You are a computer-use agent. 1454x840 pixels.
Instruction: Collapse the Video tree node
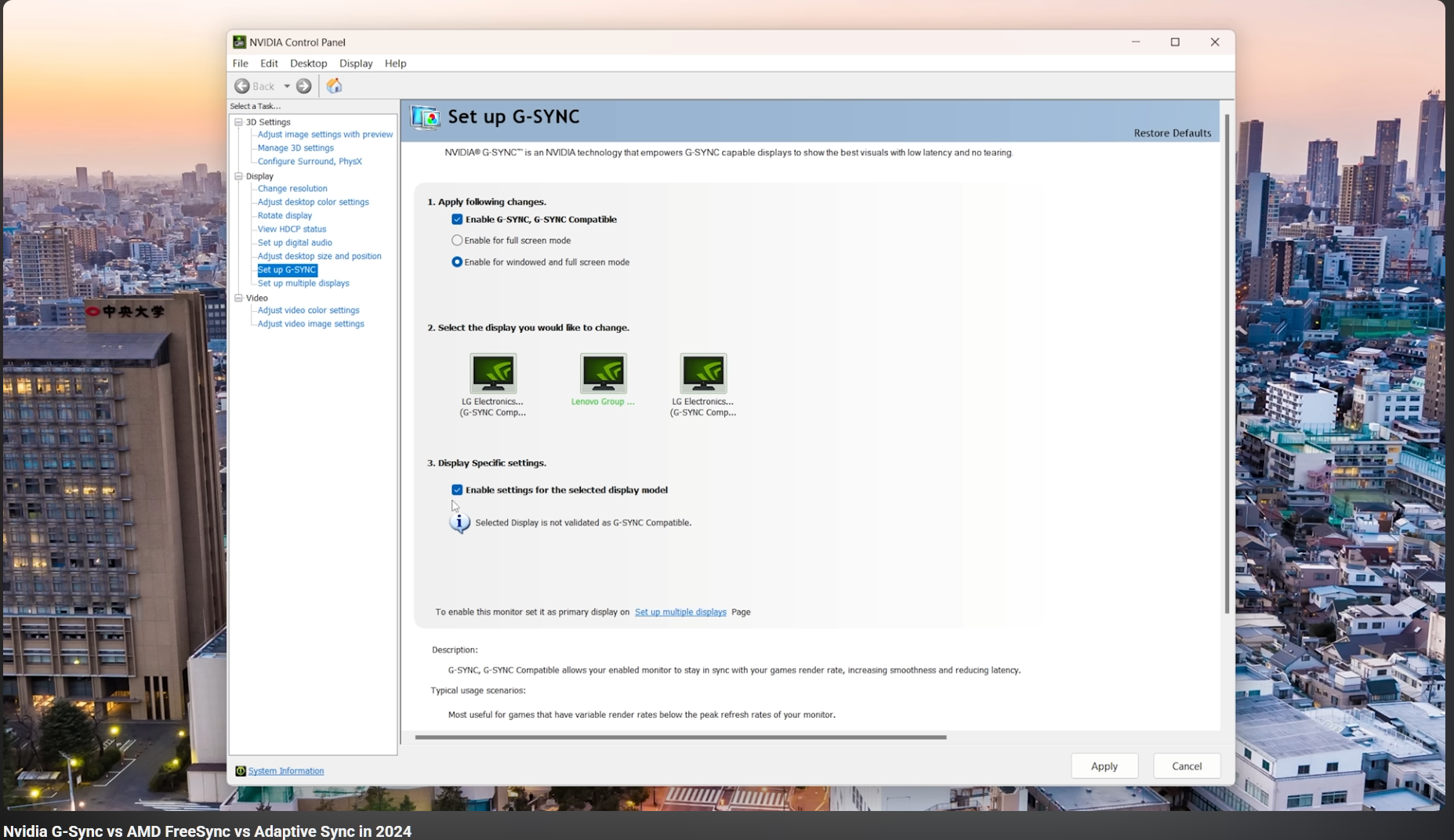[x=239, y=298]
